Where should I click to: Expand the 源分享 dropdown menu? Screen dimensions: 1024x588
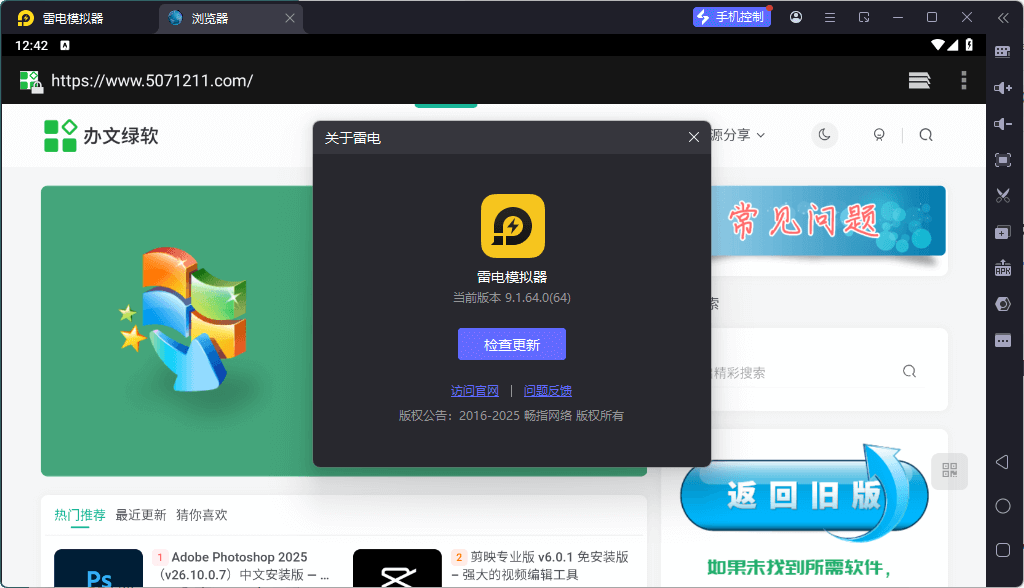738,135
